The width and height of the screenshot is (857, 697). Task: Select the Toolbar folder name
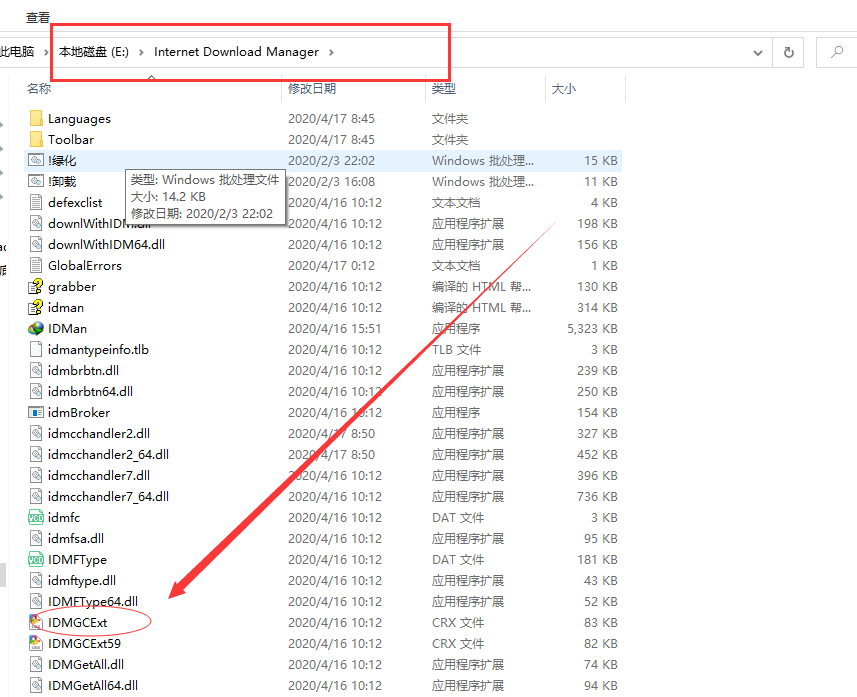[71, 139]
